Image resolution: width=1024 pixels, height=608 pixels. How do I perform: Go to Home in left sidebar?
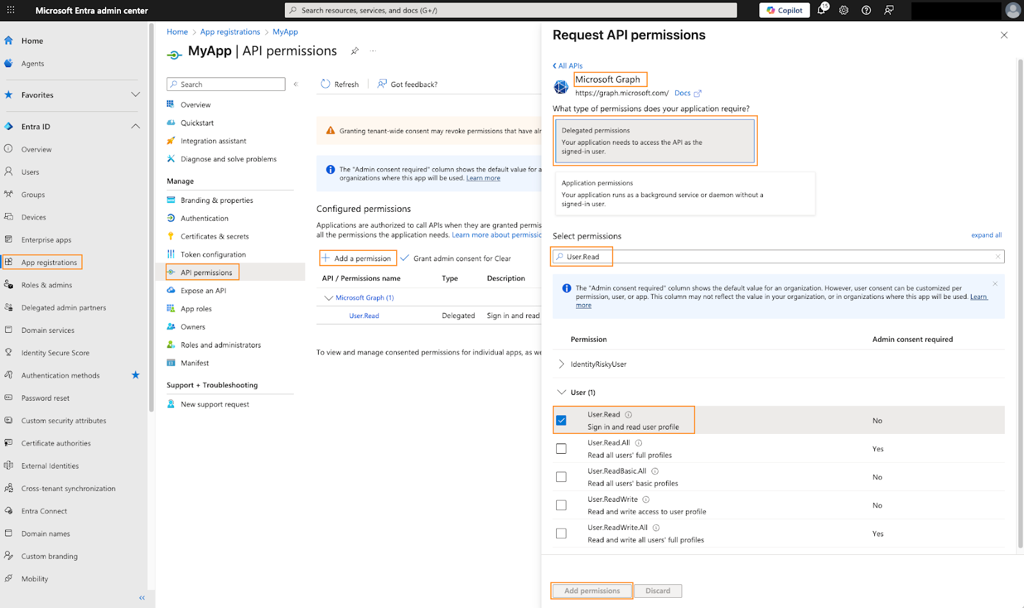[x=32, y=40]
